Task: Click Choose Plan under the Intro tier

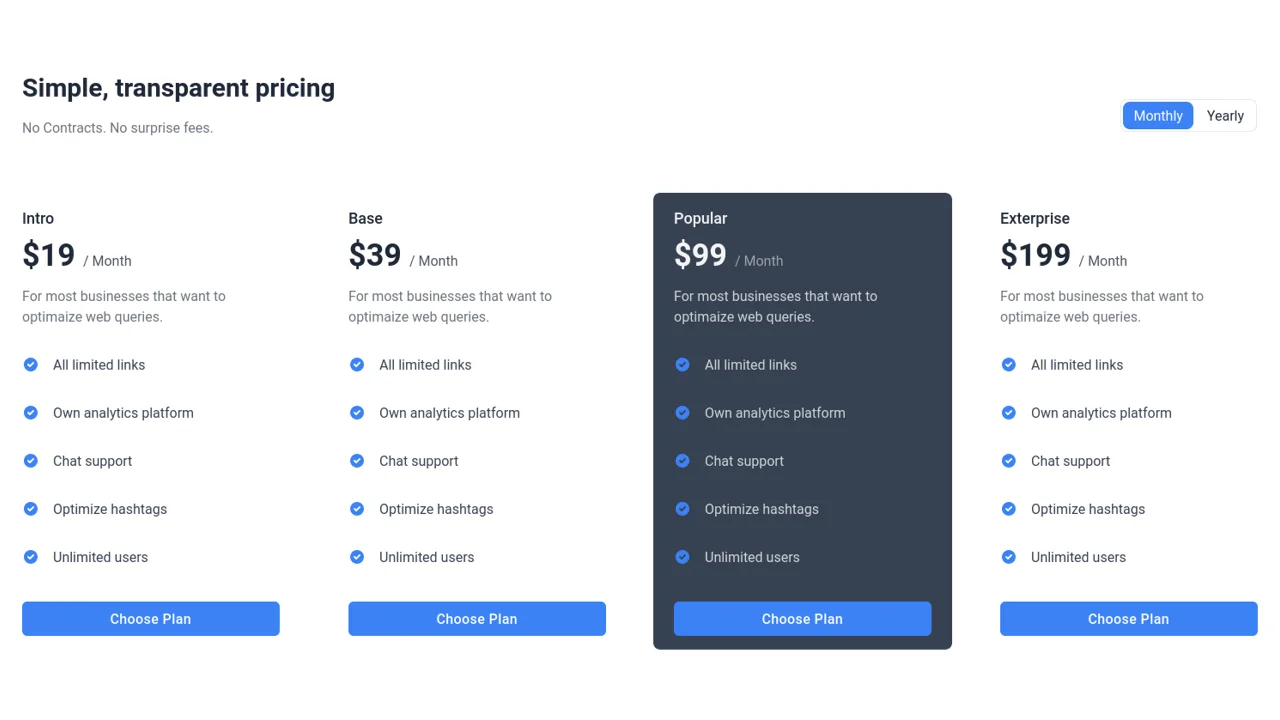Action: [150, 618]
